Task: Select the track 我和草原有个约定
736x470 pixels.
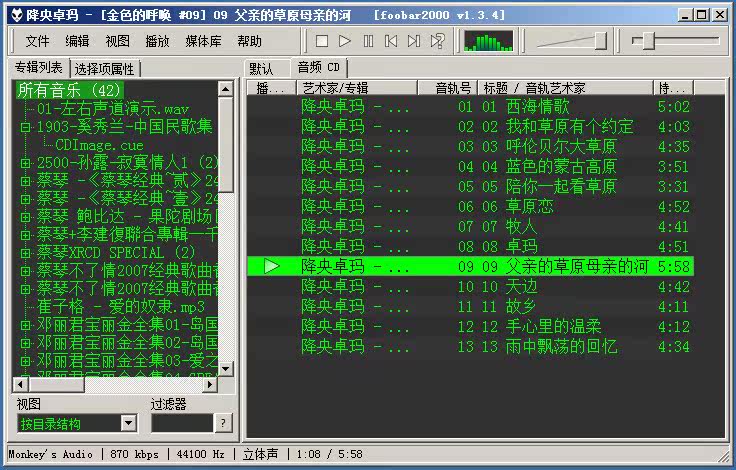Action: 470,127
